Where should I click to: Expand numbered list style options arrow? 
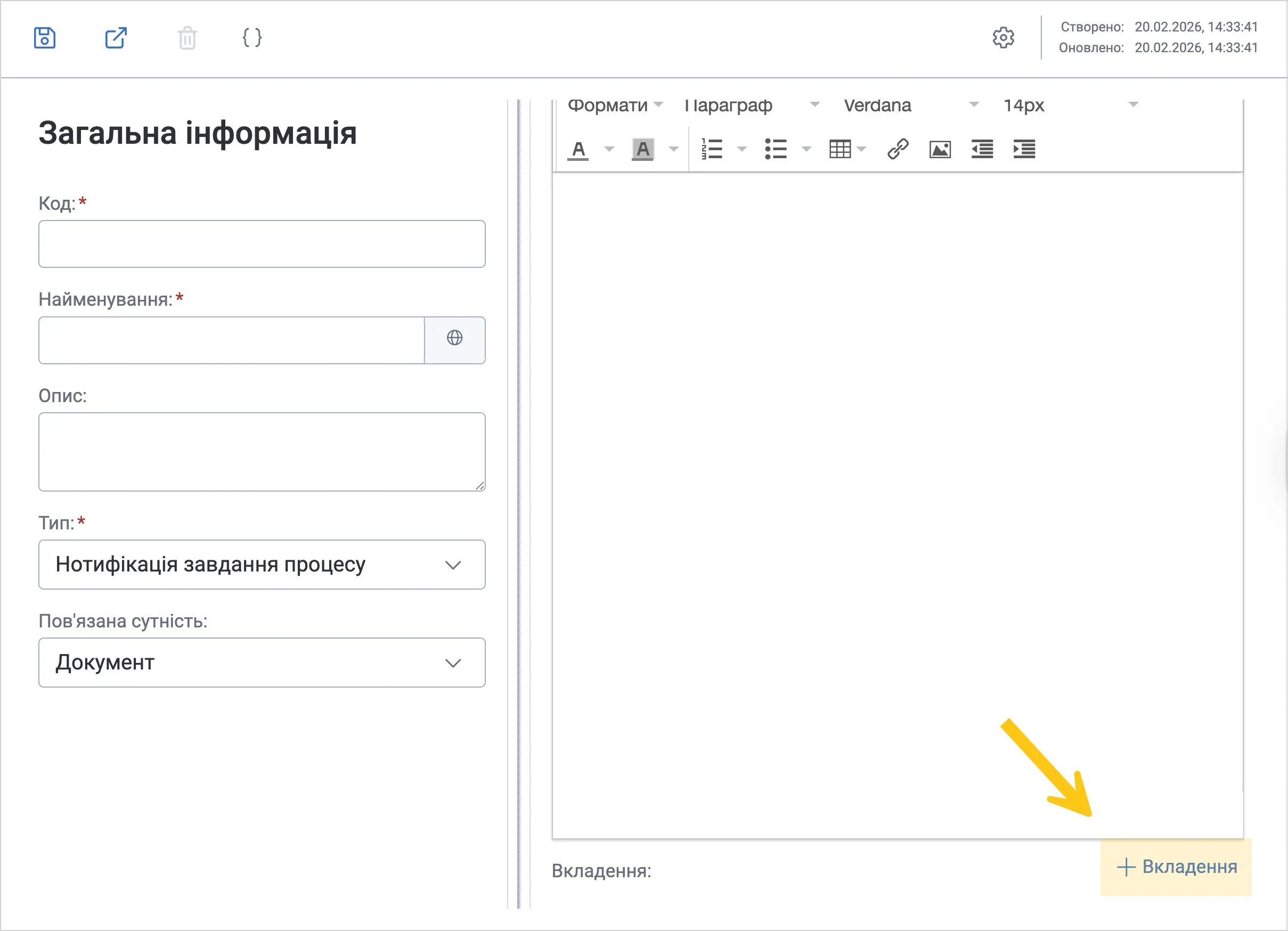(741, 149)
